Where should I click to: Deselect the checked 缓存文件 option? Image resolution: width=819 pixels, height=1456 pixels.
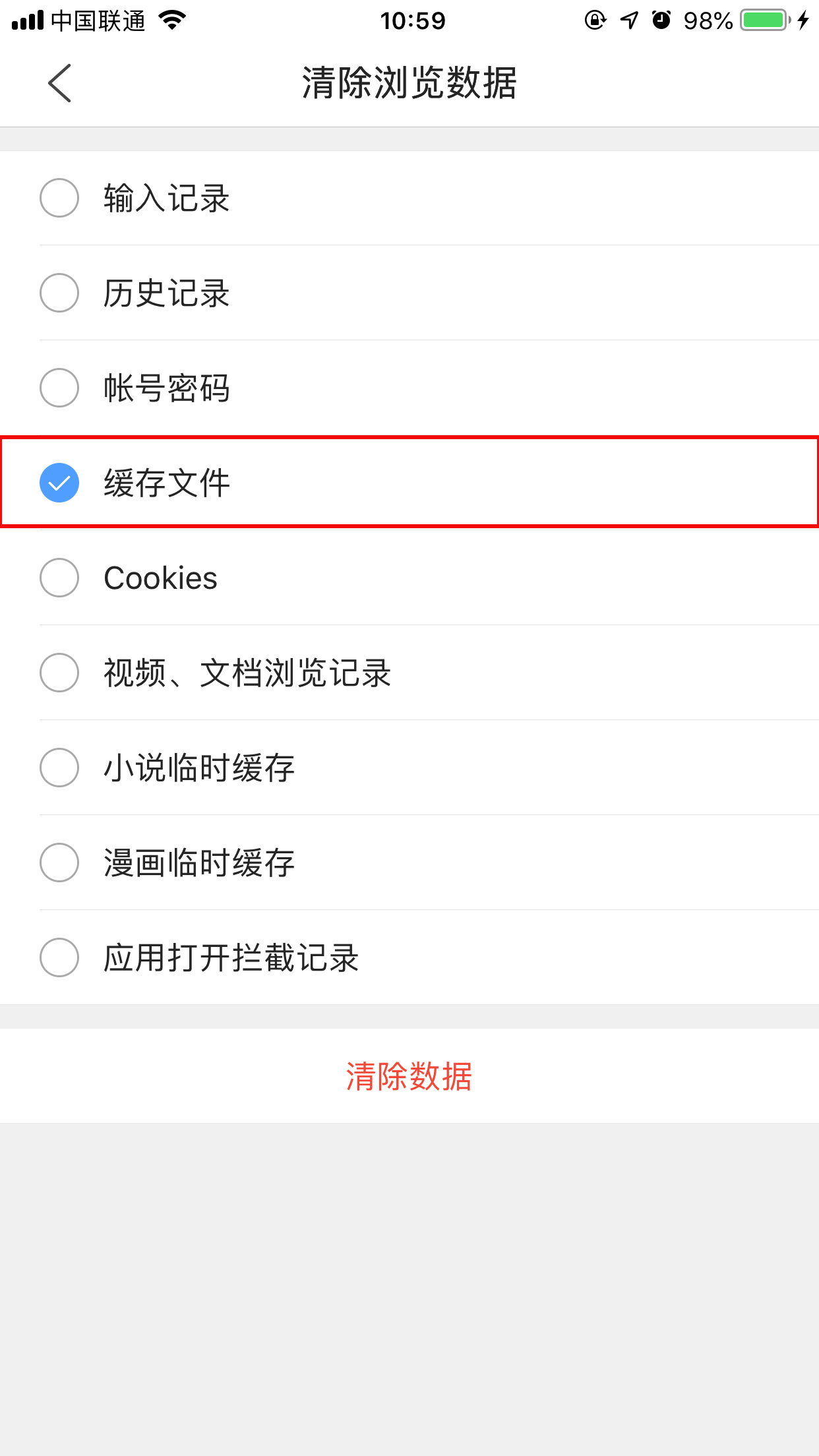tap(59, 483)
